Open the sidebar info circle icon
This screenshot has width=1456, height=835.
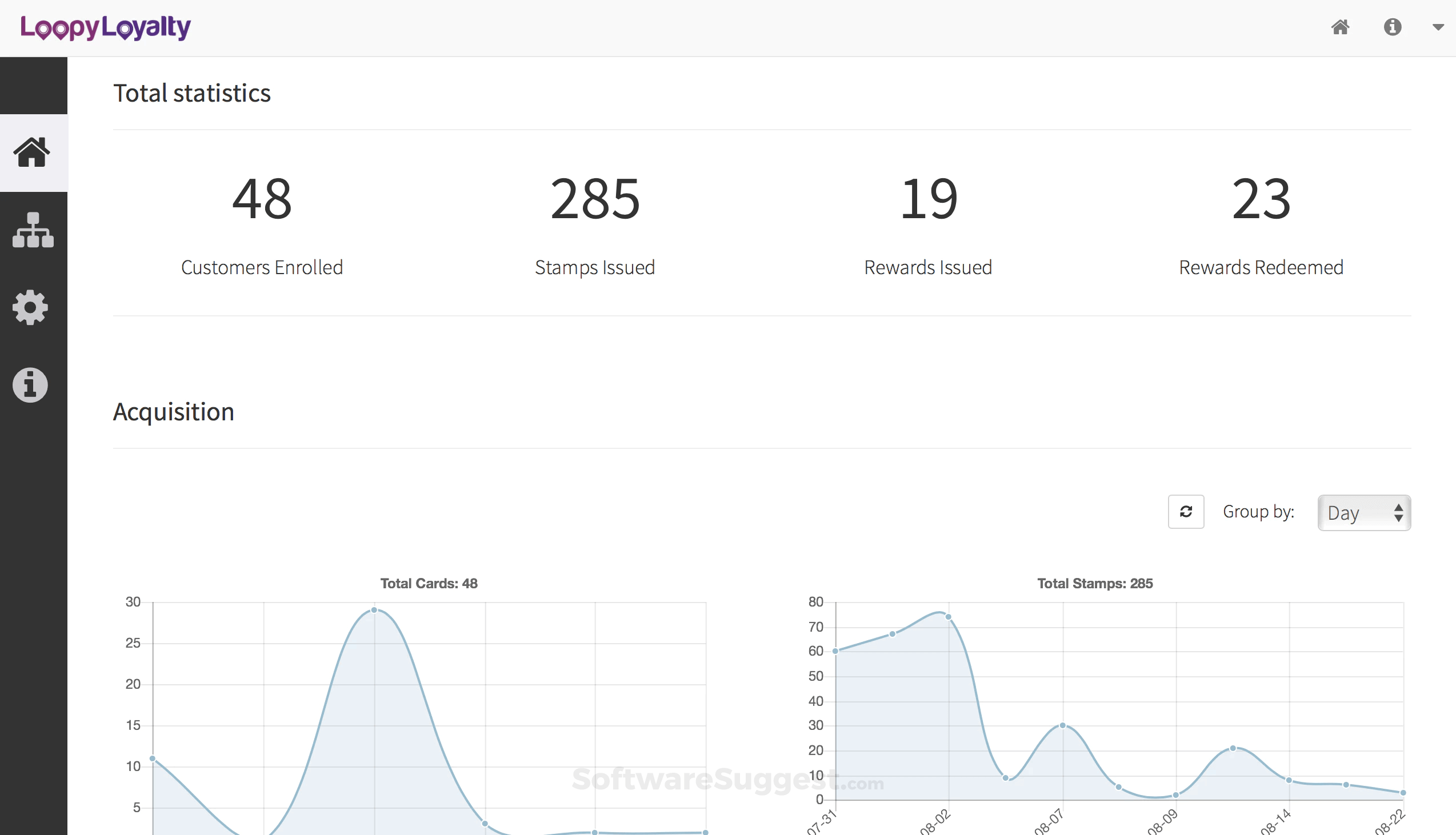point(30,385)
